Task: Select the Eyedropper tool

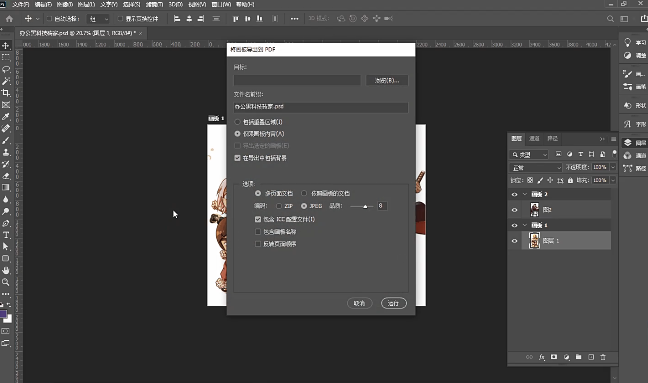Action: 6,117
